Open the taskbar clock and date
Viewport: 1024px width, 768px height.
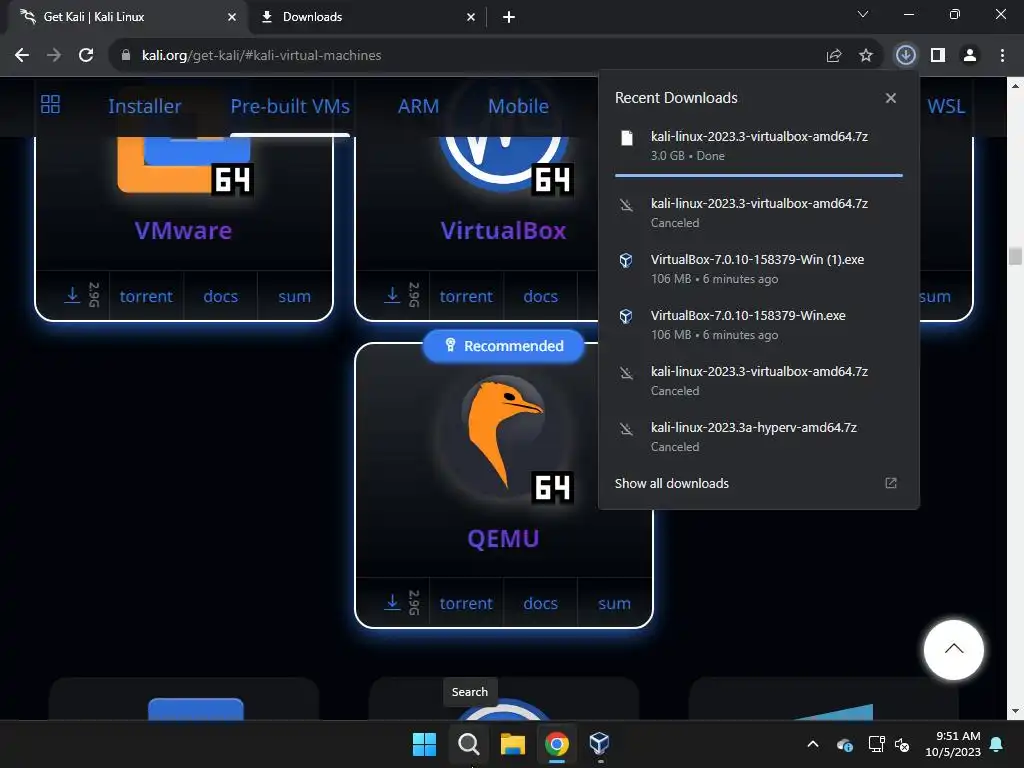coord(953,744)
